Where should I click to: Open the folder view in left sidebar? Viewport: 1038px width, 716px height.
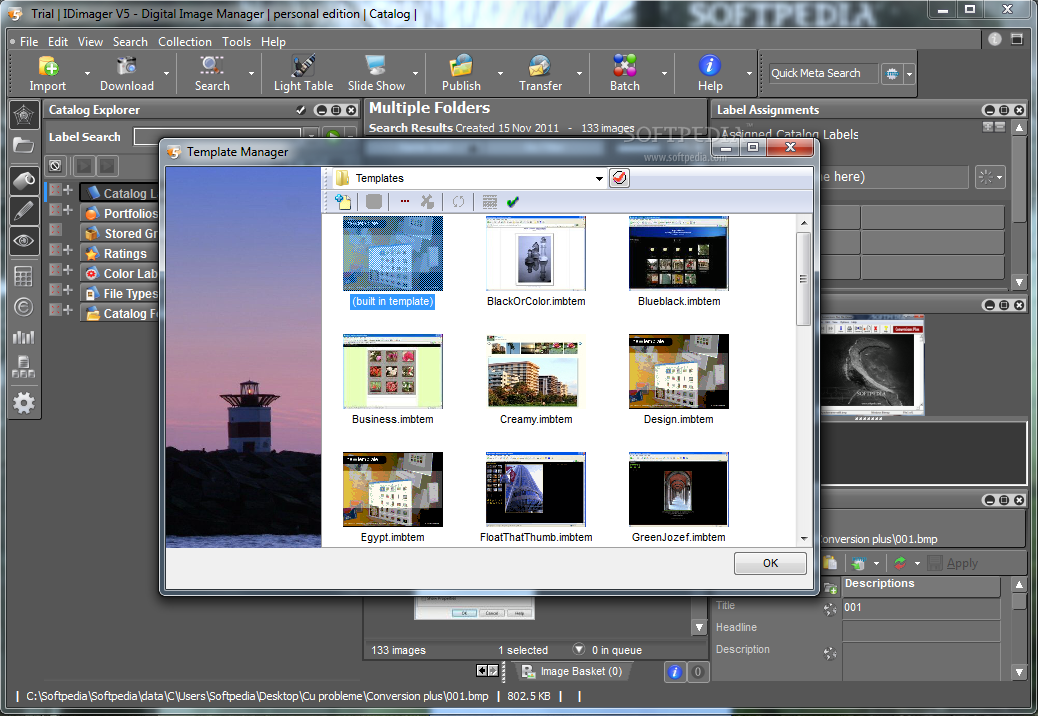pos(24,145)
